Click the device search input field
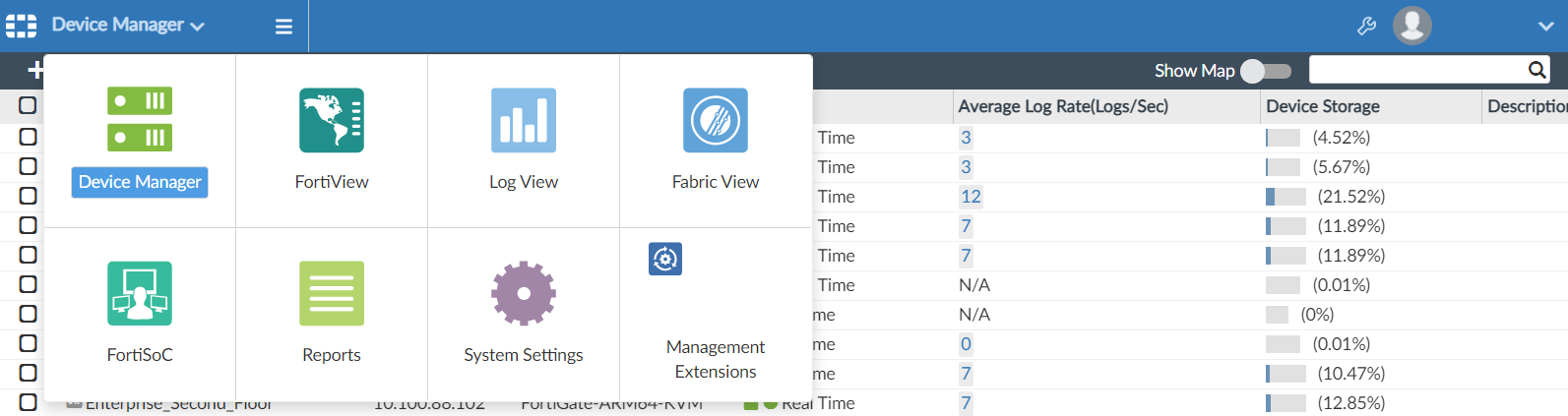 tap(1415, 70)
